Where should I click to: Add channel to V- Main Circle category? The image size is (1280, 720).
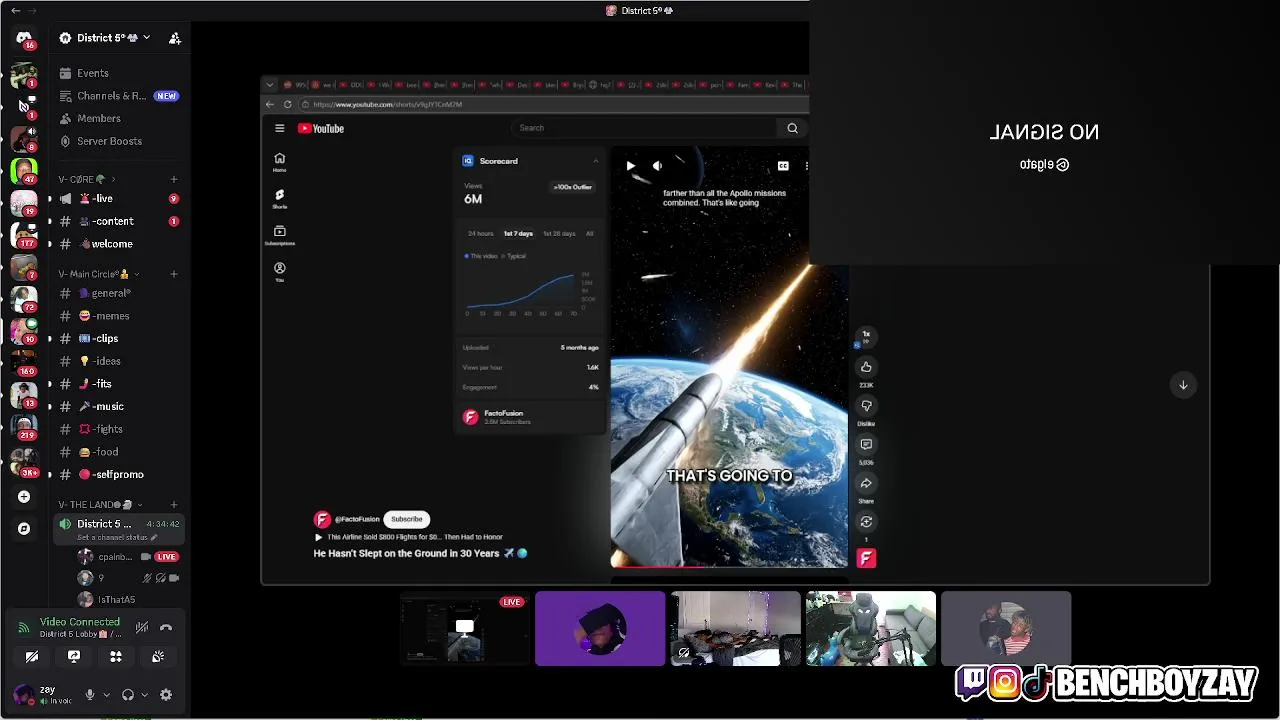pos(174,274)
